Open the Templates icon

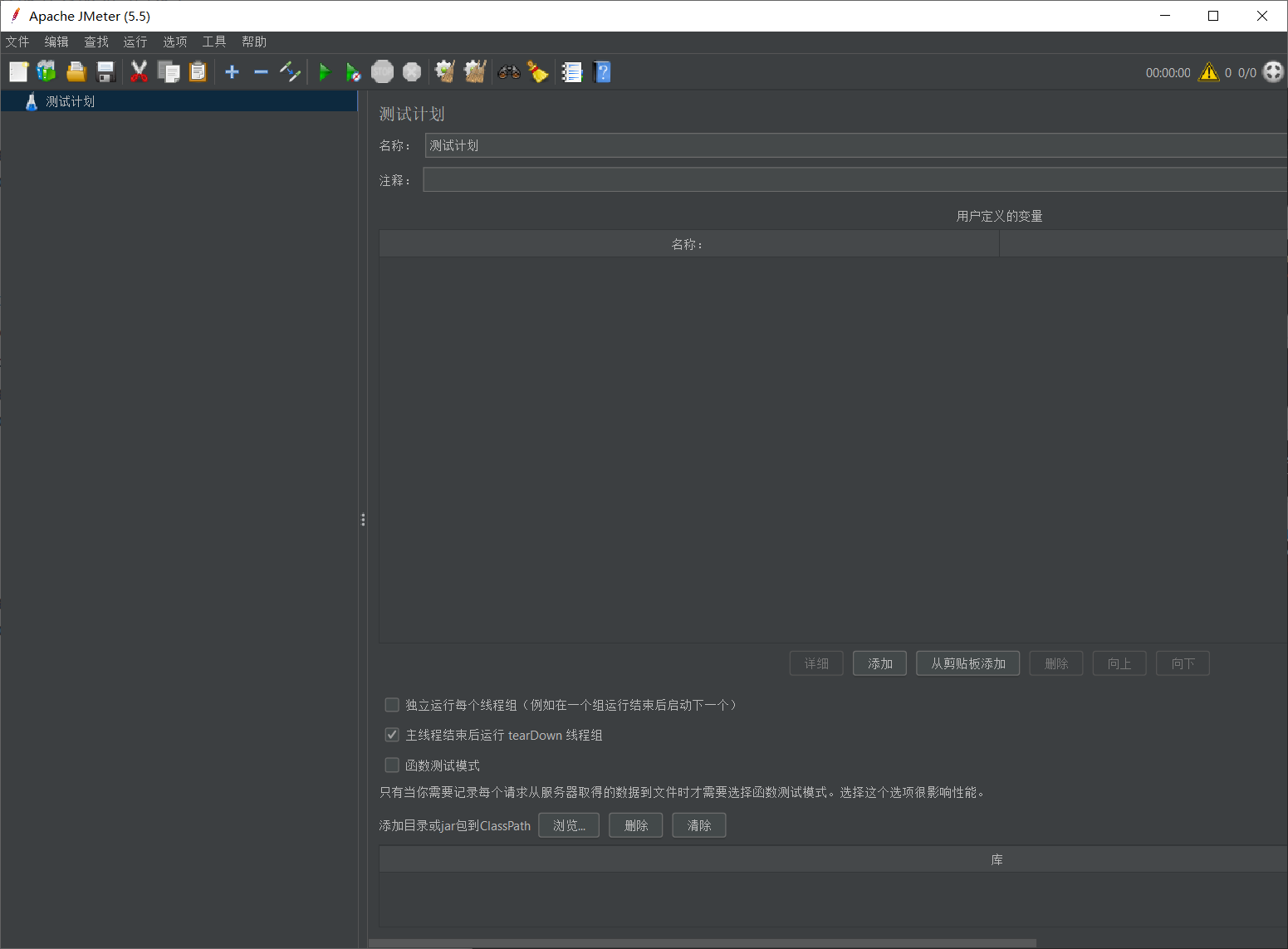point(47,72)
